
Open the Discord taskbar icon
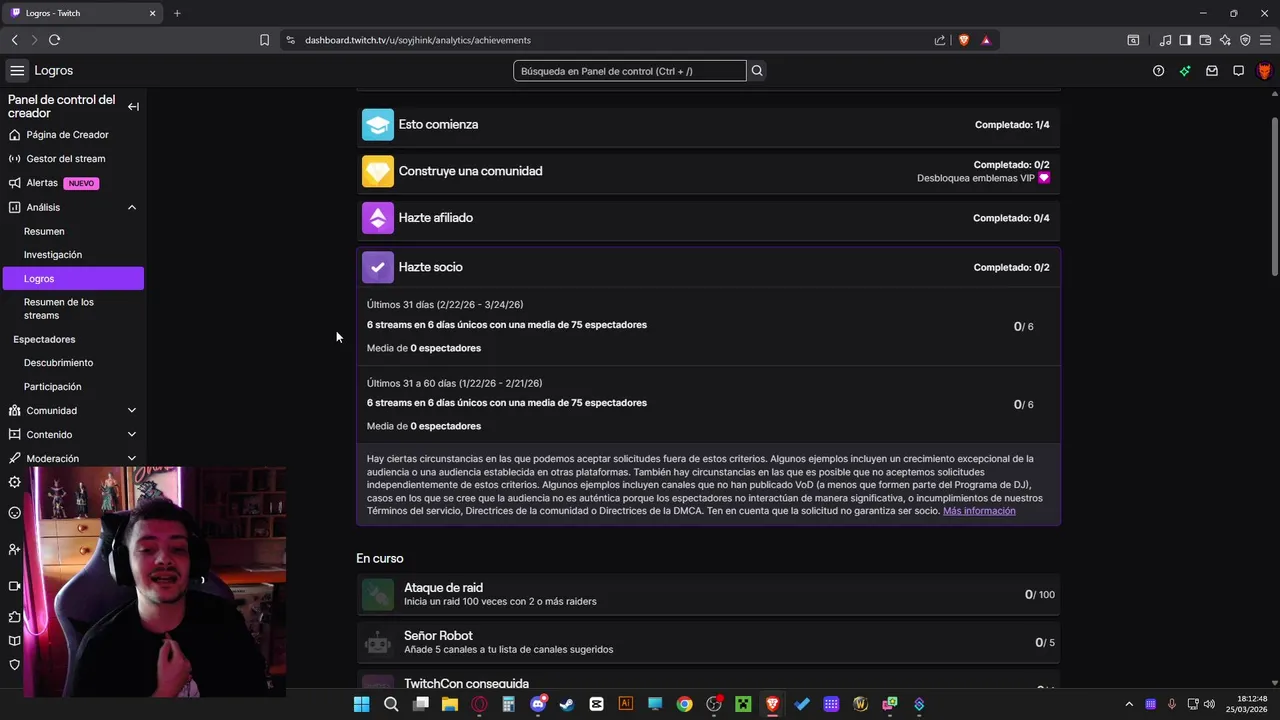point(538,704)
